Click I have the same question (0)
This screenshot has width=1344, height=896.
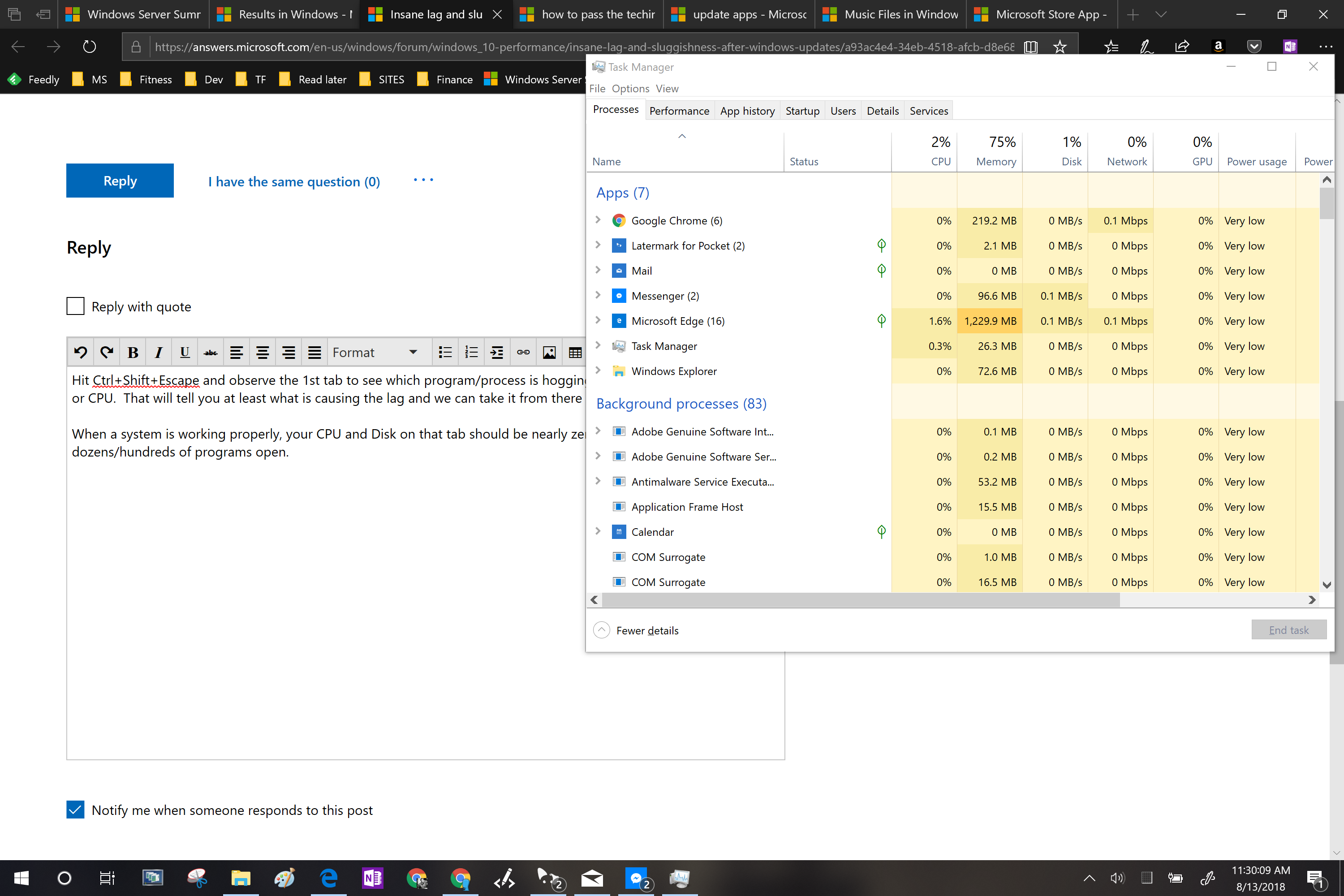coord(294,182)
